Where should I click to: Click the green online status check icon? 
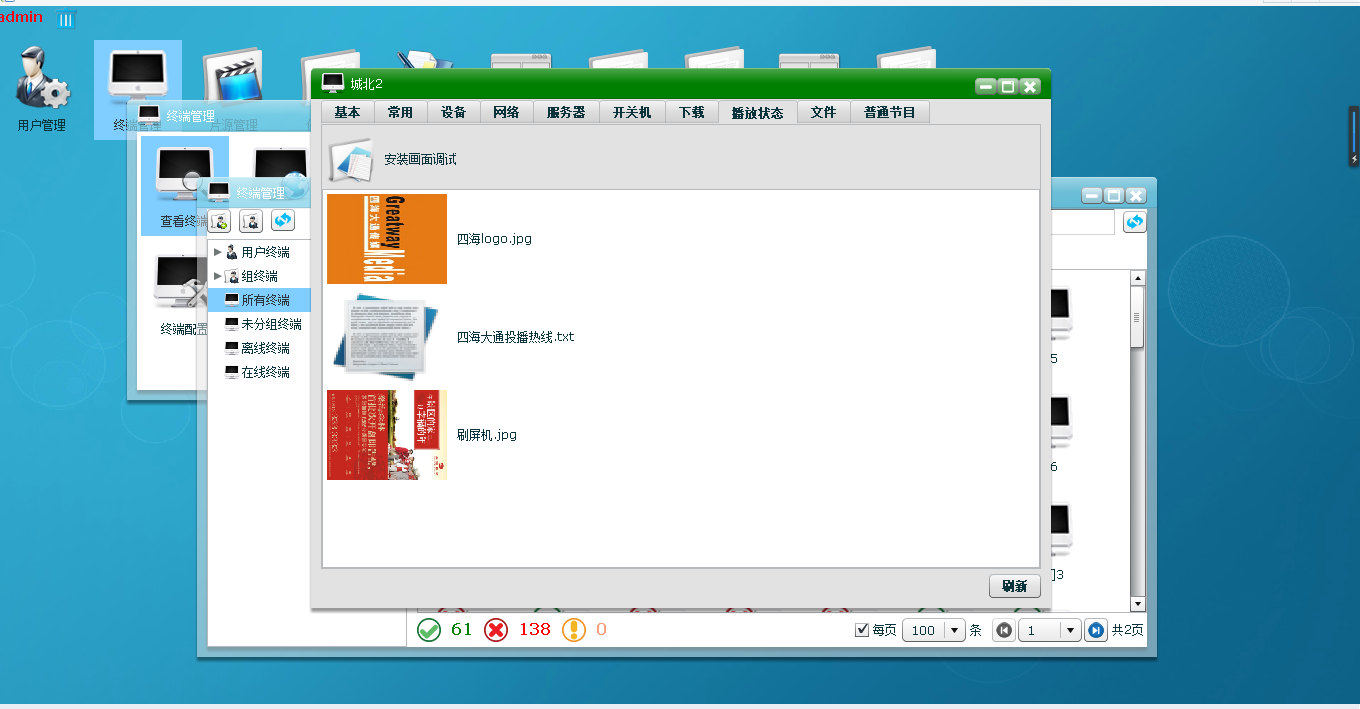(x=429, y=630)
